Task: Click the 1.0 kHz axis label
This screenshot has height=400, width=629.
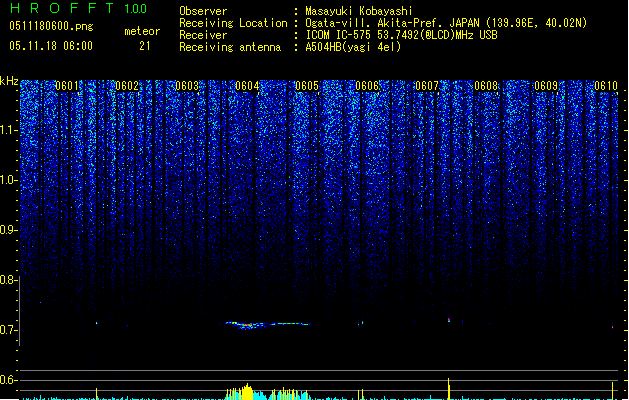Action: point(8,180)
